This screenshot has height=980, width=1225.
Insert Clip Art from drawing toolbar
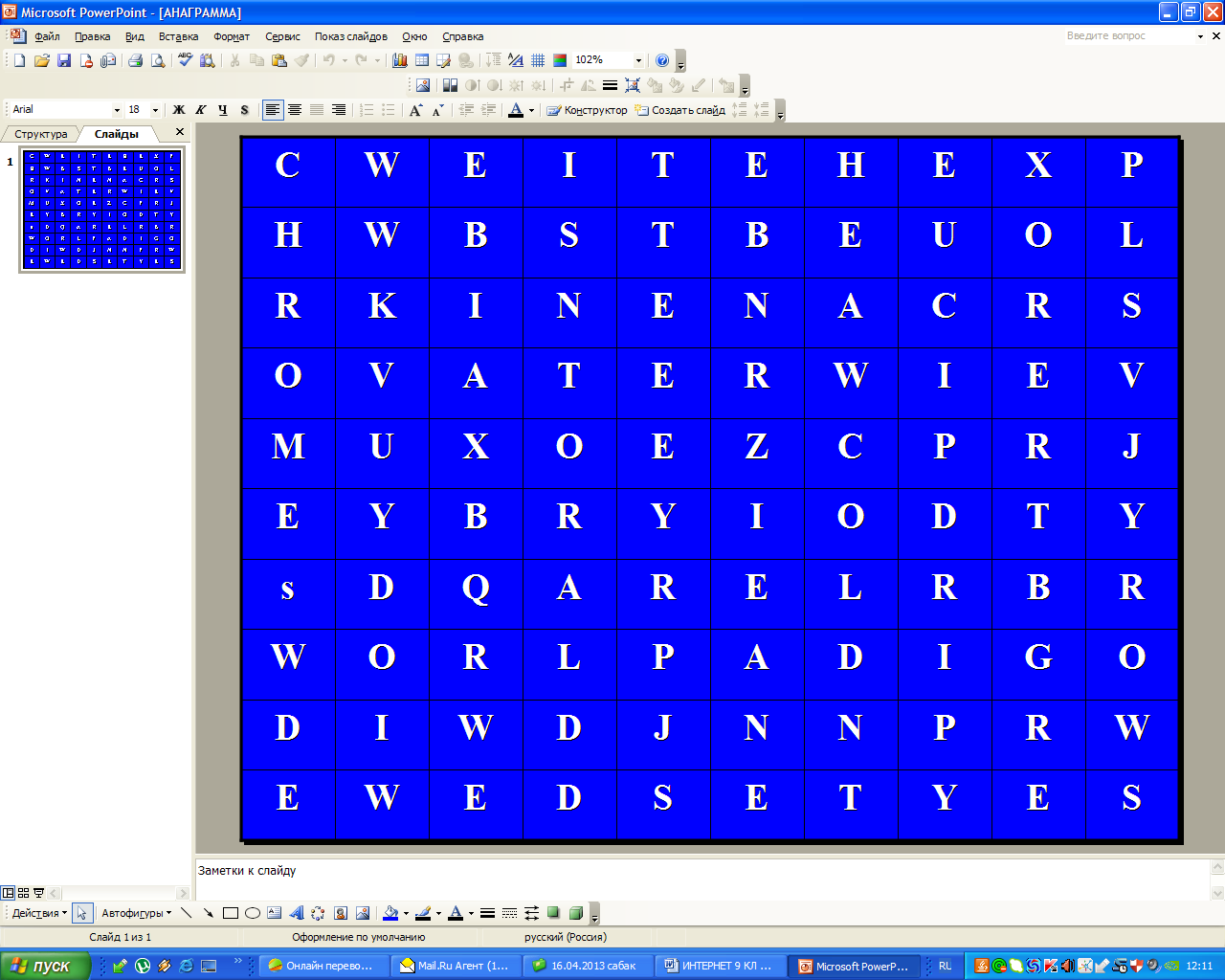point(340,913)
